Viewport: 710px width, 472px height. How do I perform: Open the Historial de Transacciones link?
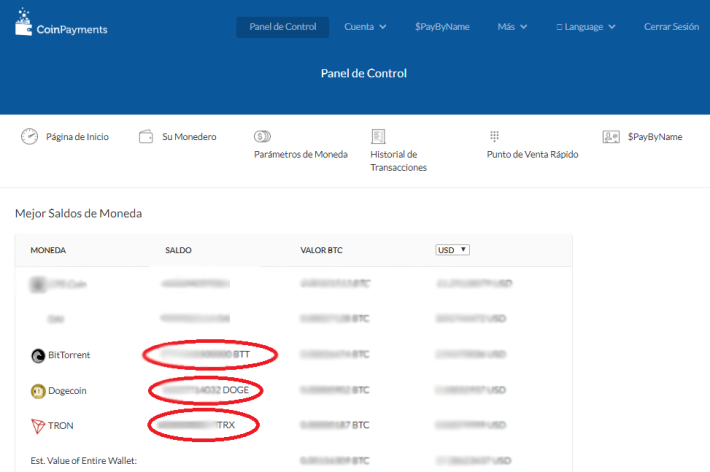398,161
